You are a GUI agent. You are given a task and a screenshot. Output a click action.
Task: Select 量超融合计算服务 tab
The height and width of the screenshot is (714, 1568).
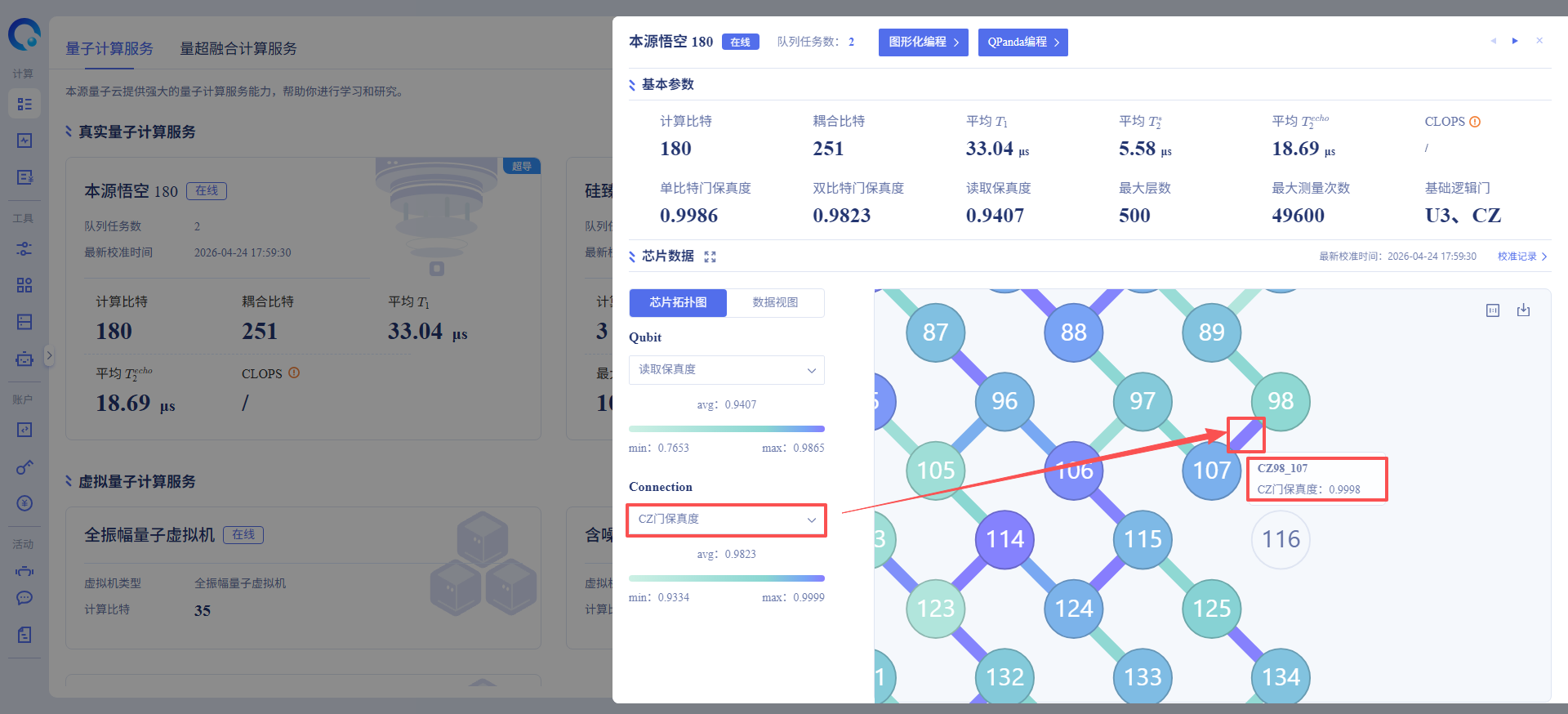238,48
